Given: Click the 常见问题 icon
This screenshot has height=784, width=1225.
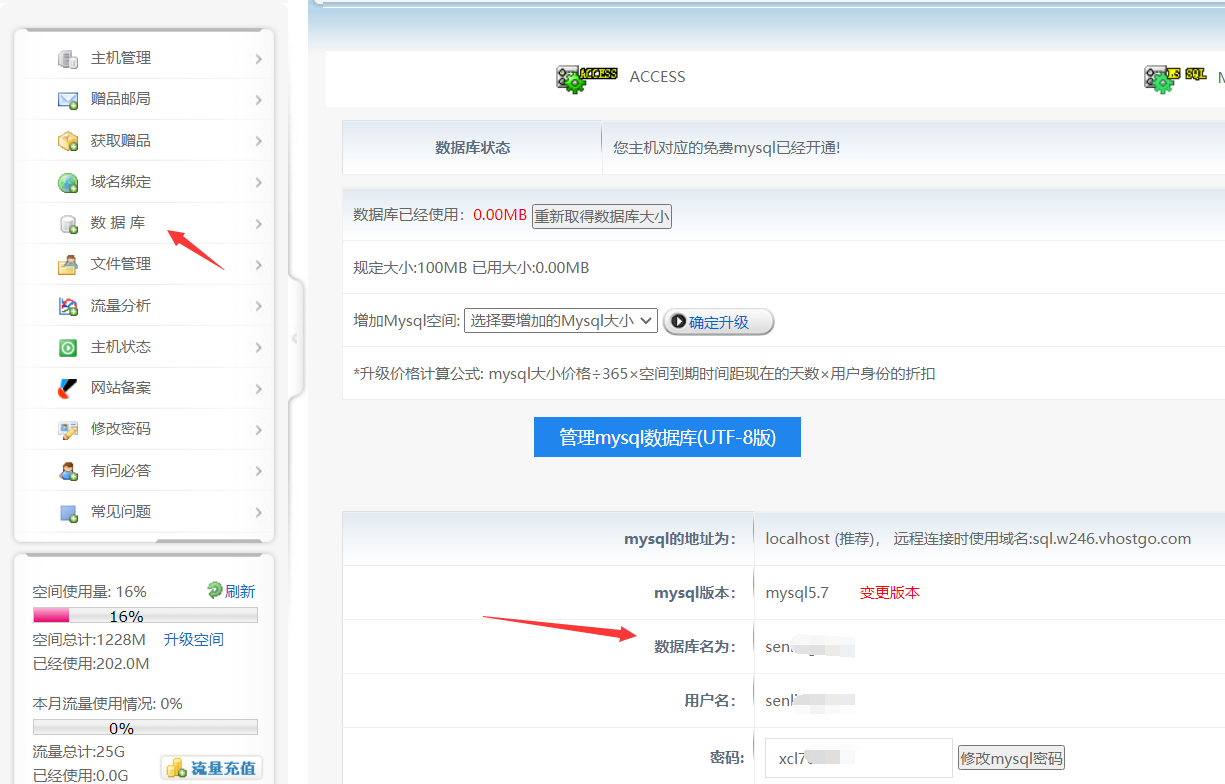Looking at the screenshot, I should point(68,513).
